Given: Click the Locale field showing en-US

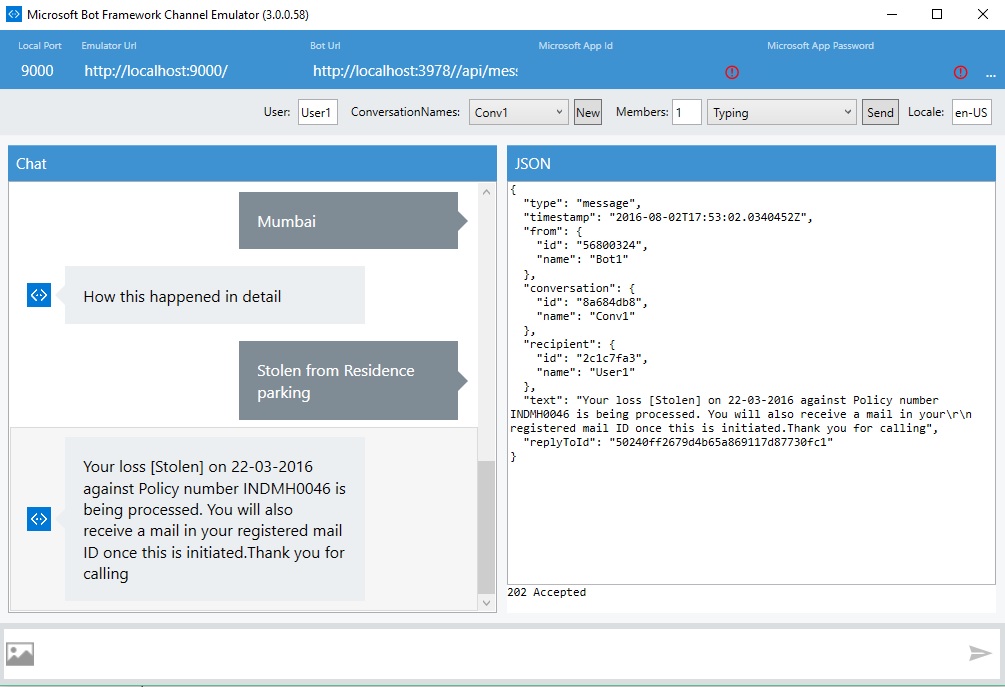Looking at the screenshot, I should coord(972,112).
